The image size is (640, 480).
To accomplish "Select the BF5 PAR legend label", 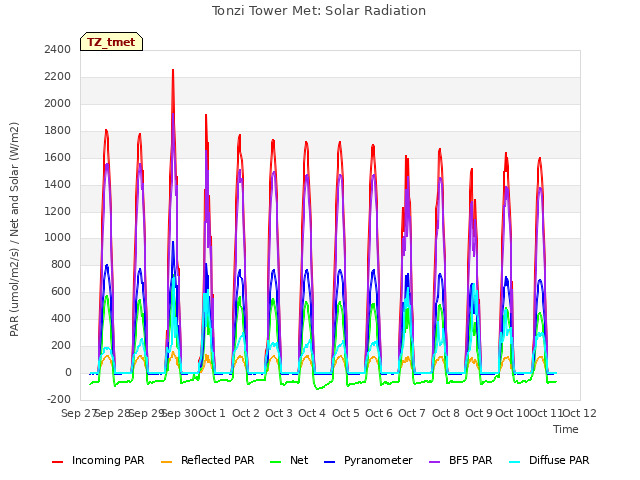I will click(x=471, y=460).
